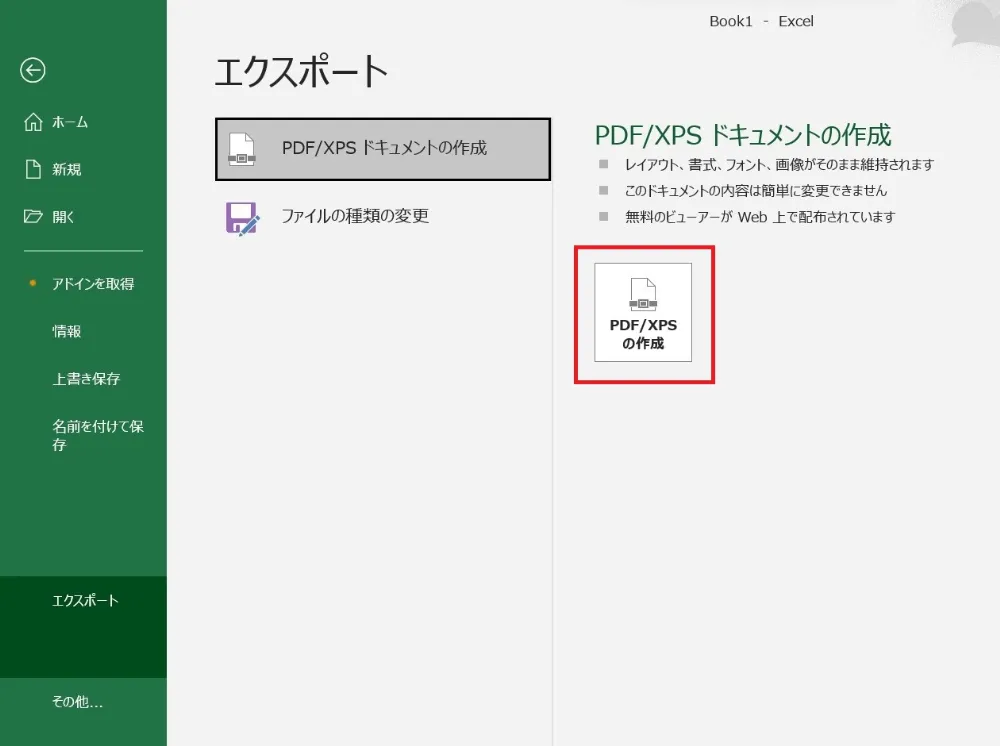The image size is (1000, 746).
Task: Click the text 無料のビューアーが Web 上で配布されています
Action: tap(760, 217)
